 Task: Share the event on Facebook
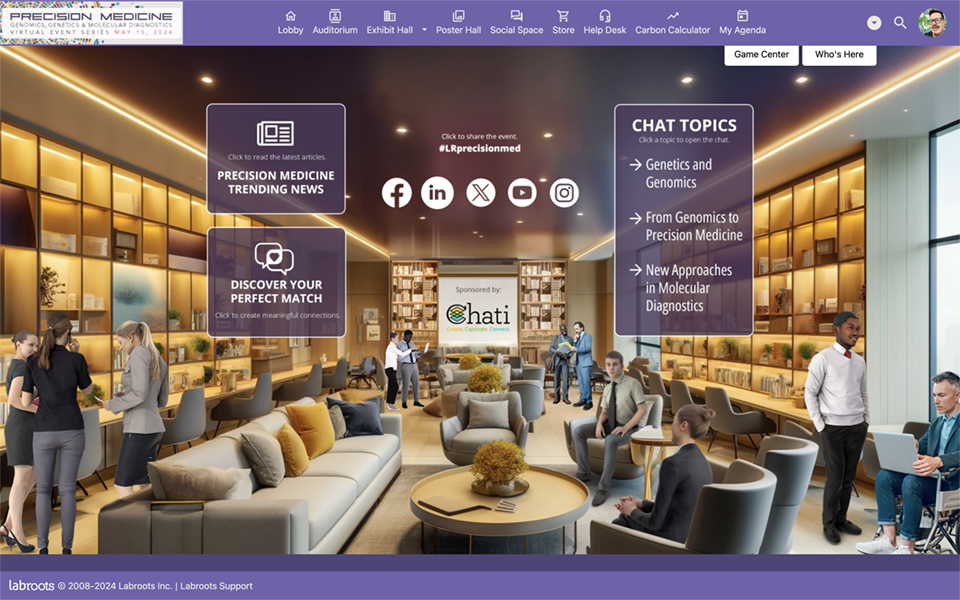click(397, 193)
